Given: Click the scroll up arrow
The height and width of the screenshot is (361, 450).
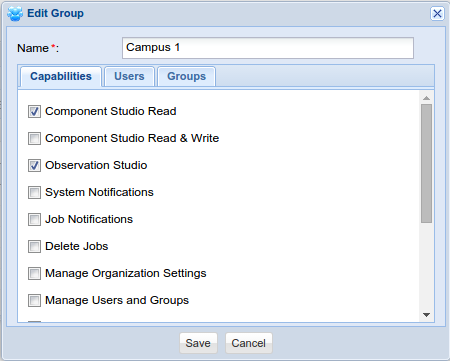Looking at the screenshot, I should tap(426, 98).
